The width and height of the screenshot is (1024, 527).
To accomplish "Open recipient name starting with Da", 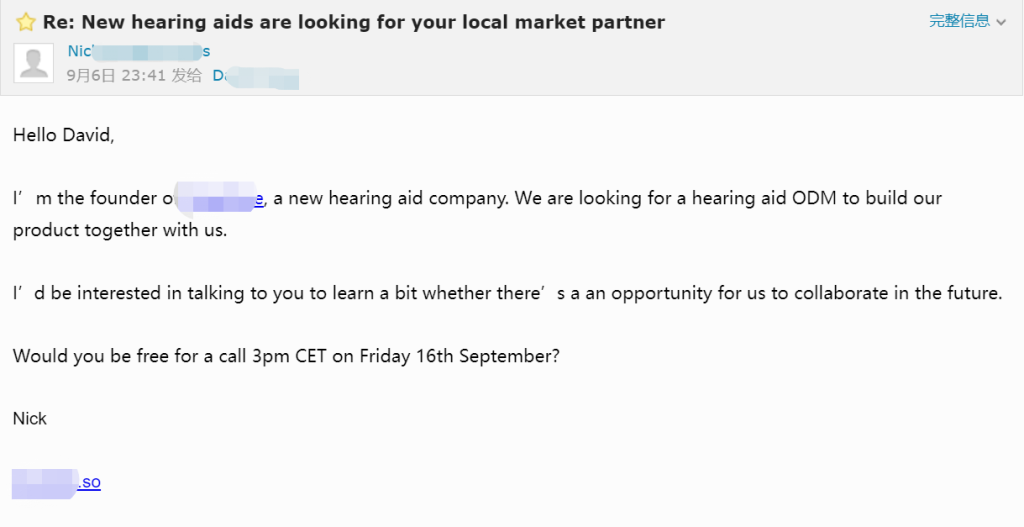I will [x=255, y=76].
